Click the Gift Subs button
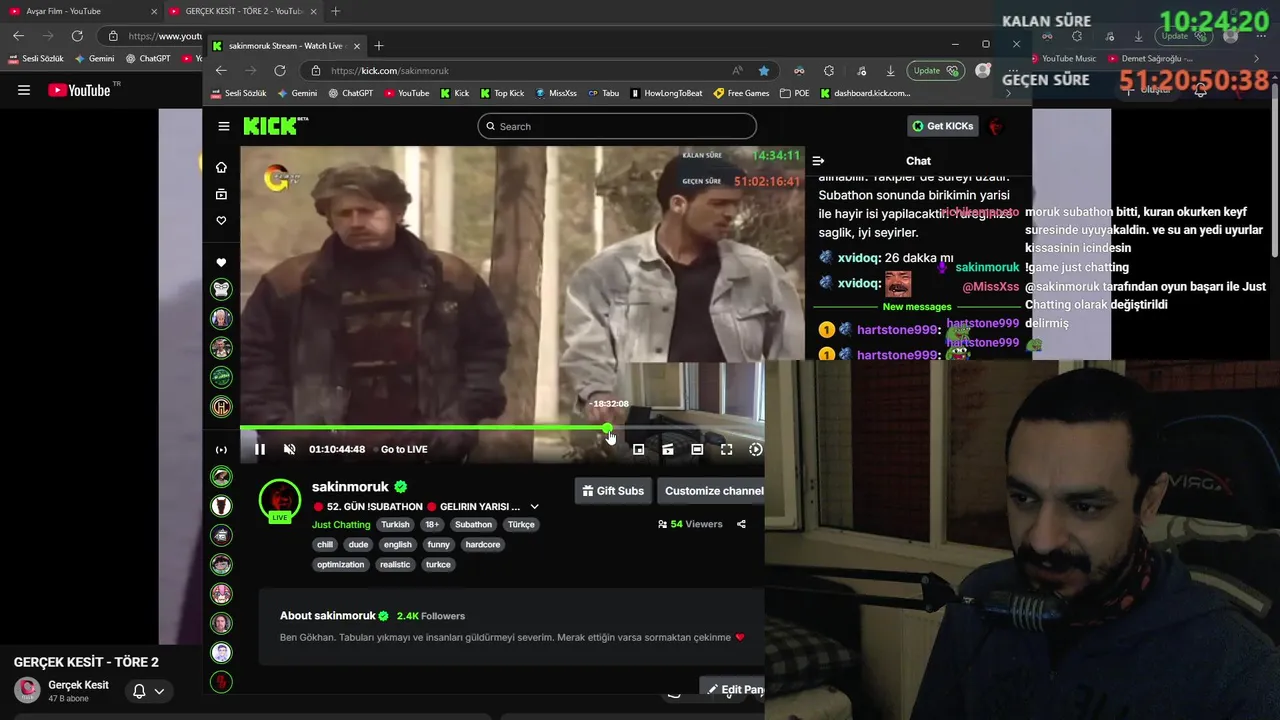Image resolution: width=1280 pixels, height=720 pixels. coord(613,491)
